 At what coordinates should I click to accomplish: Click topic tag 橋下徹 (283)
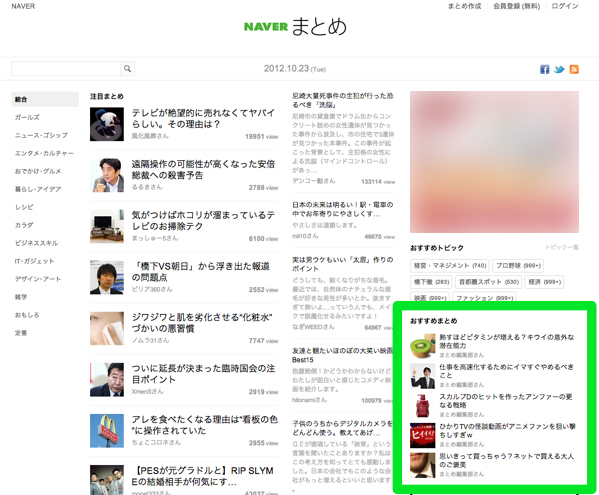431,282
